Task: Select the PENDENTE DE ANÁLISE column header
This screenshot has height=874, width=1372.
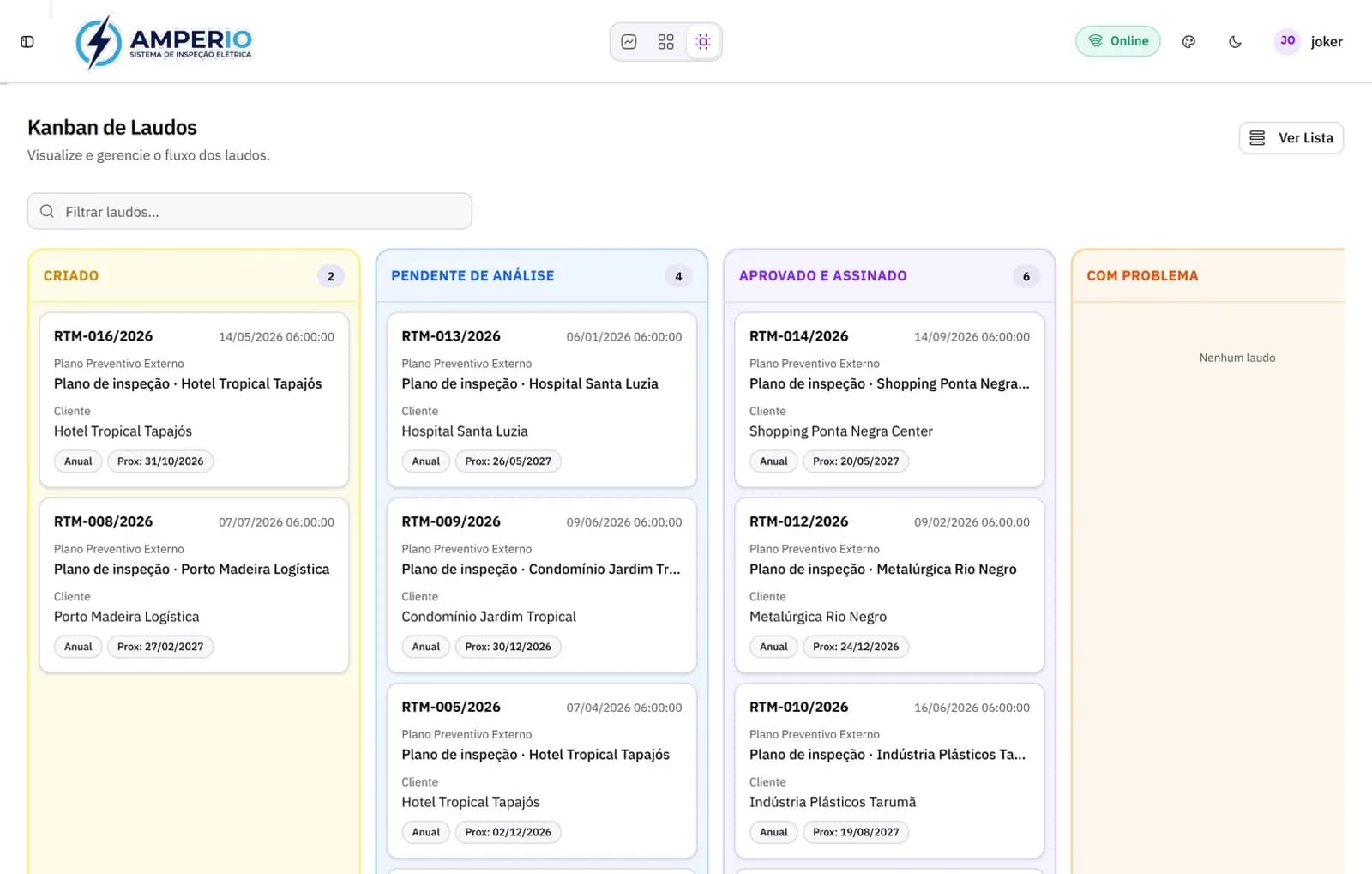Action: pyautogui.click(x=472, y=275)
